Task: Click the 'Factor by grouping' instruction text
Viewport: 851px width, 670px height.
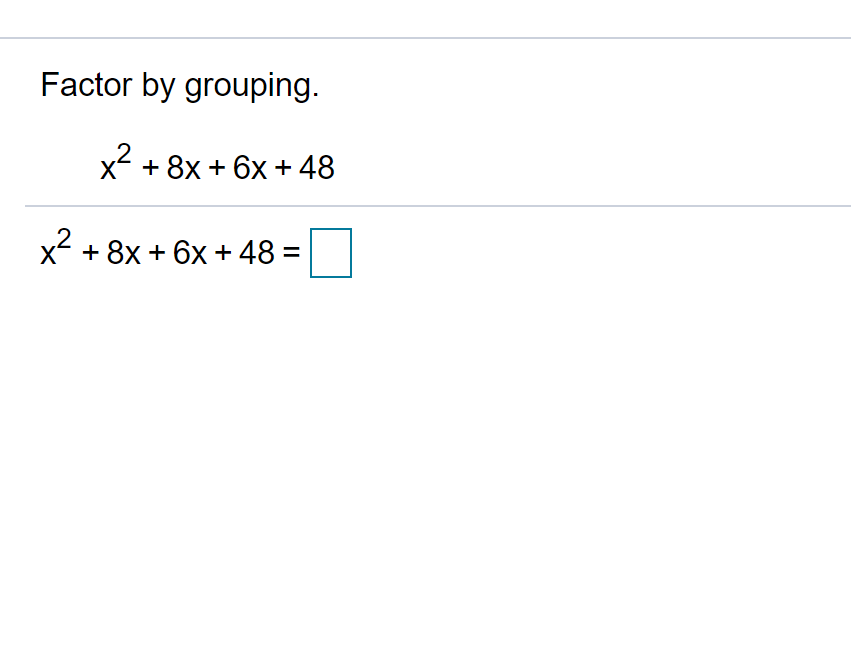Action: pos(180,85)
